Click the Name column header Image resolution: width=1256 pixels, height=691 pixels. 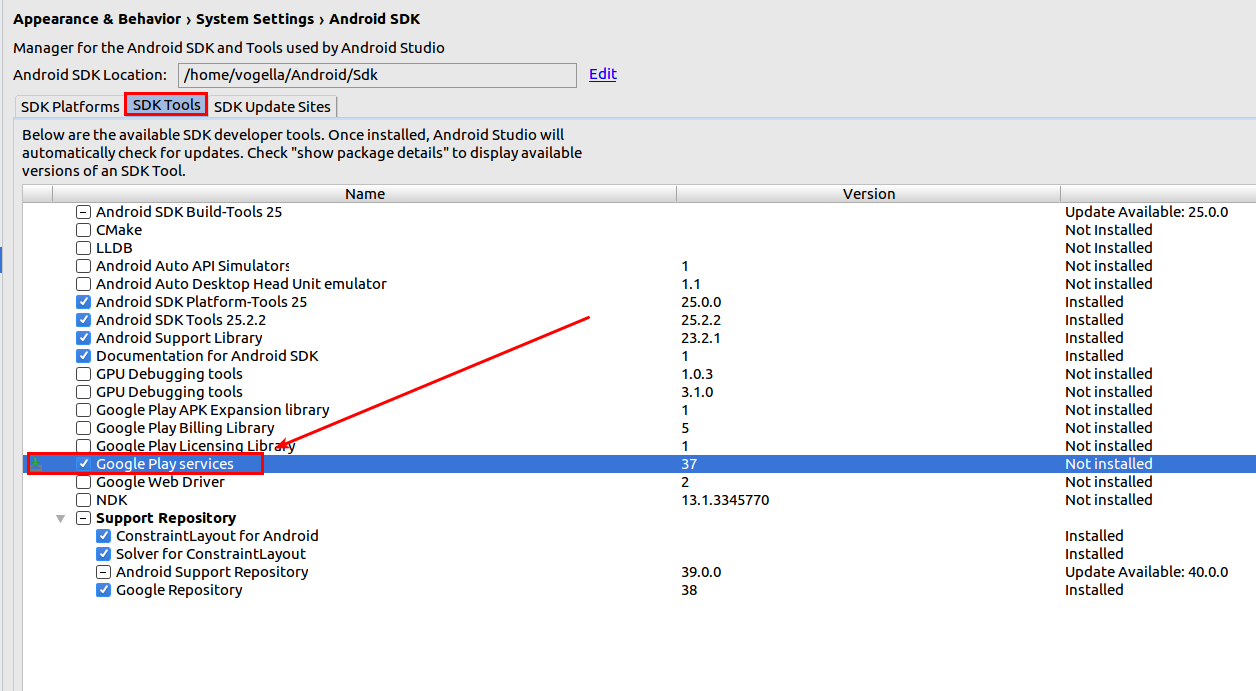365,194
